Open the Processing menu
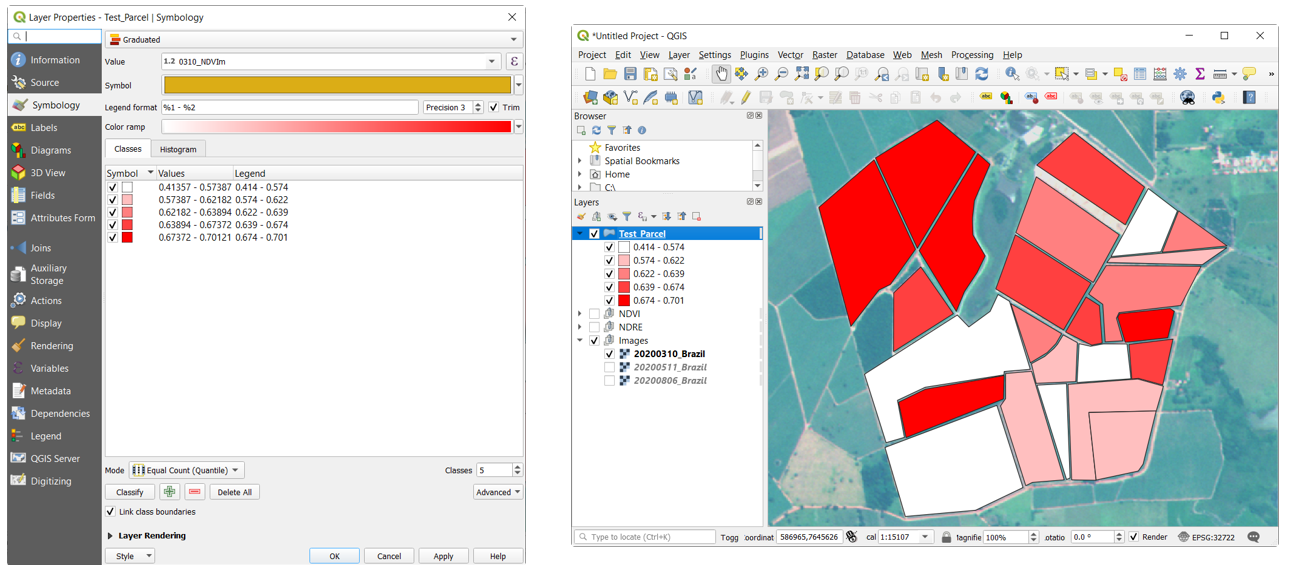Image resolution: width=1294 pixels, height=565 pixels. [971, 55]
